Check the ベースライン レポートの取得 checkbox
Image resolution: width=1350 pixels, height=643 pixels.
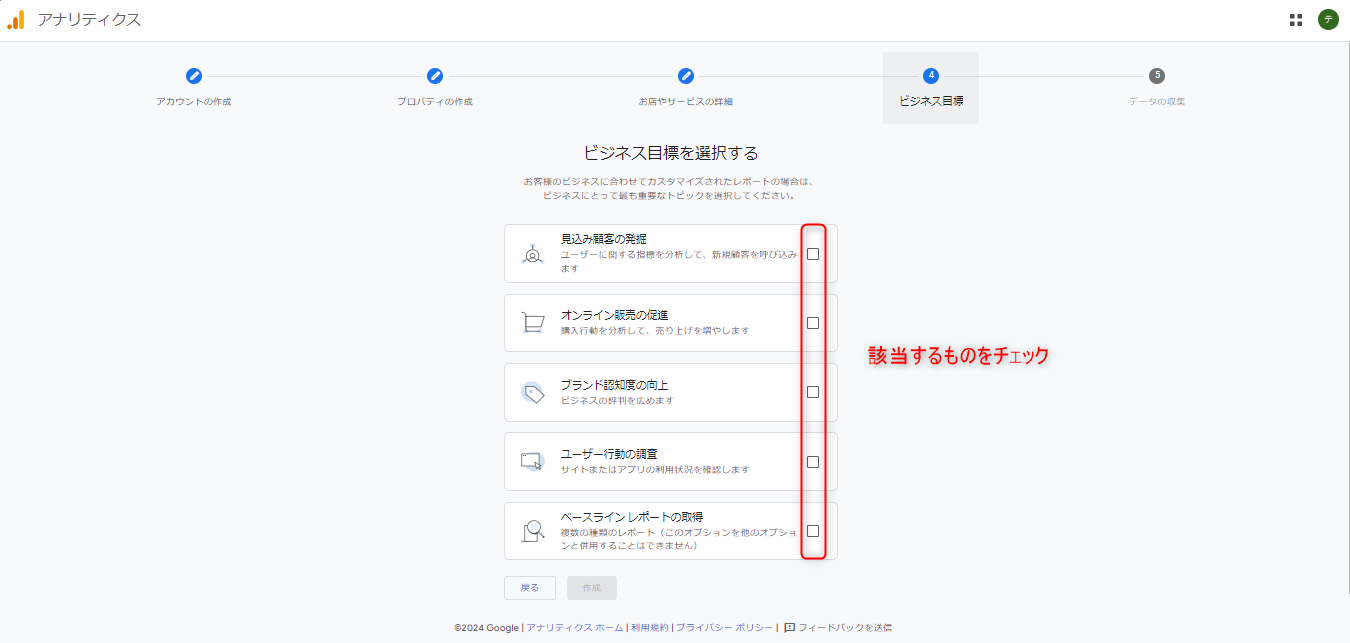point(813,531)
